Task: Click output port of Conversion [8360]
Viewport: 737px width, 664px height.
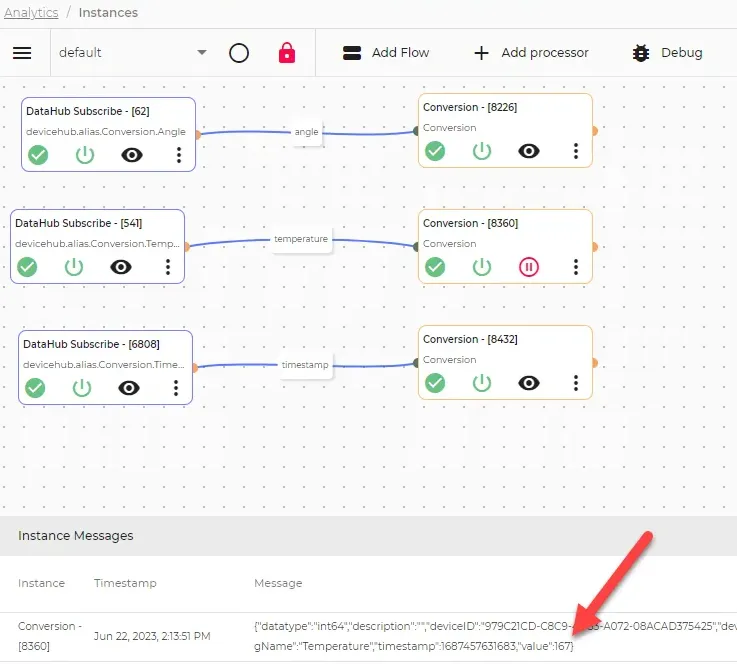Action: (x=595, y=247)
